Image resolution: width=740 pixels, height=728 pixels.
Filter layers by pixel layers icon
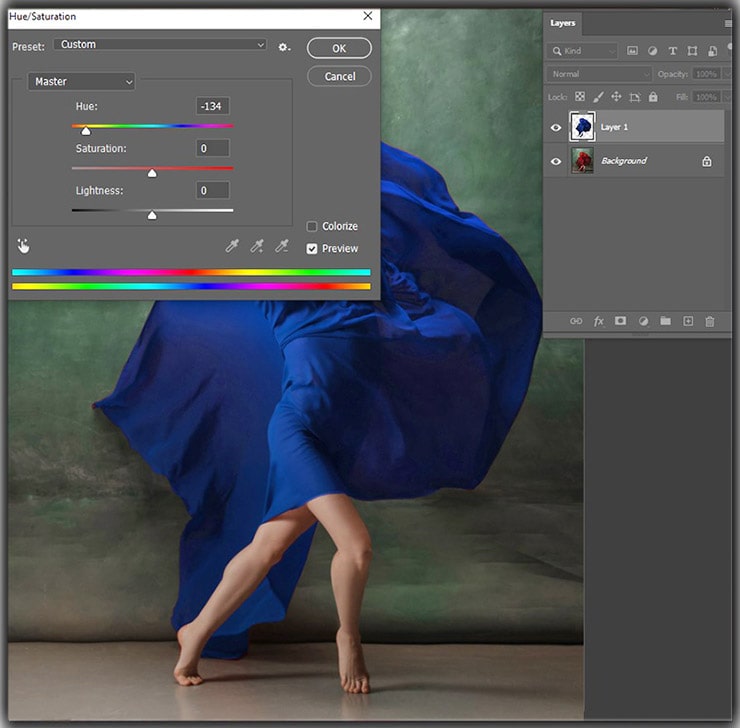point(632,50)
